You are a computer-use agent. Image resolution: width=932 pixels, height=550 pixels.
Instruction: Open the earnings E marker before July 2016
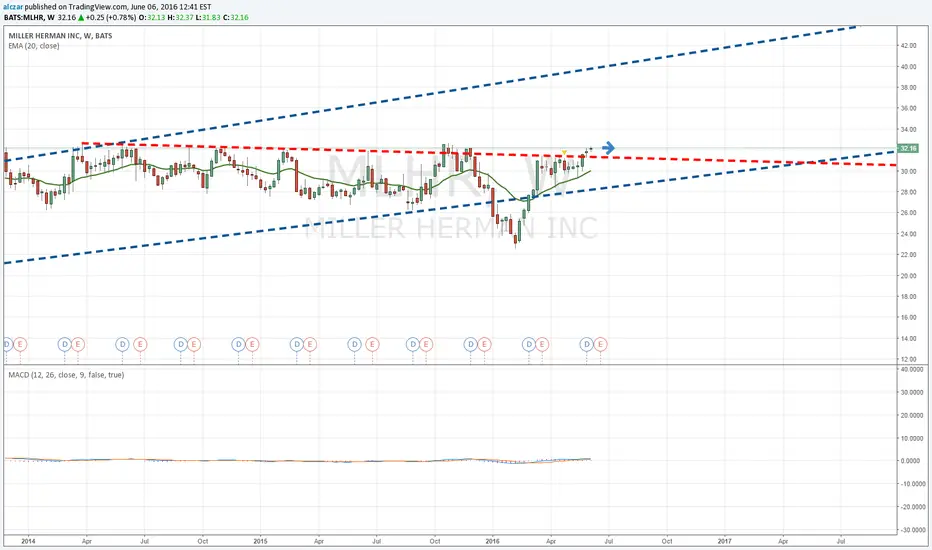600,344
